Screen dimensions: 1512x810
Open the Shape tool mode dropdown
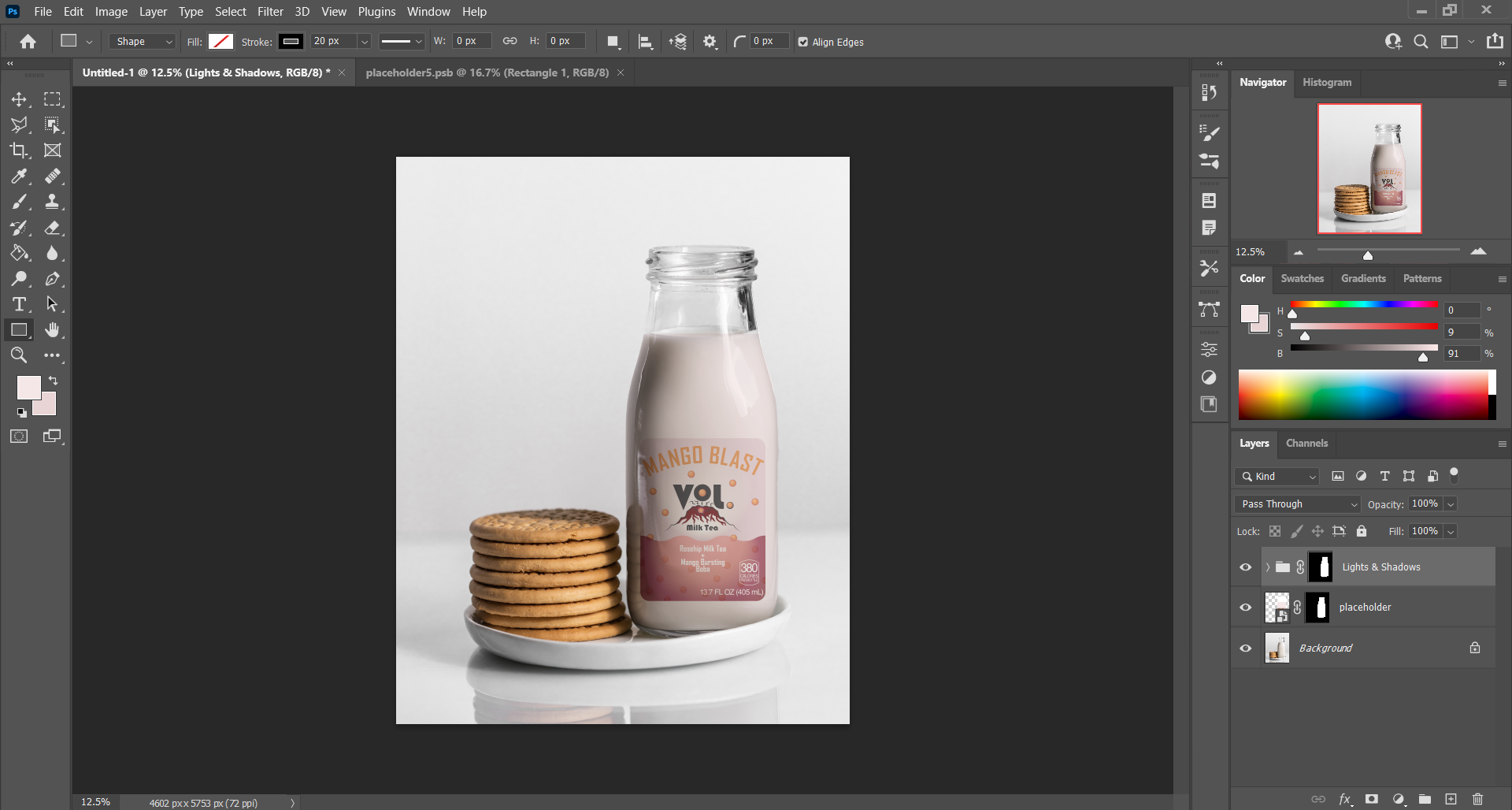point(143,42)
